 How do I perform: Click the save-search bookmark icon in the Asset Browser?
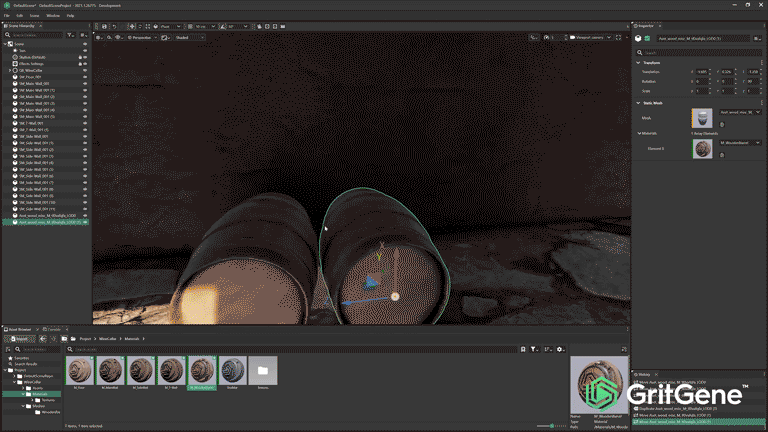pos(523,349)
